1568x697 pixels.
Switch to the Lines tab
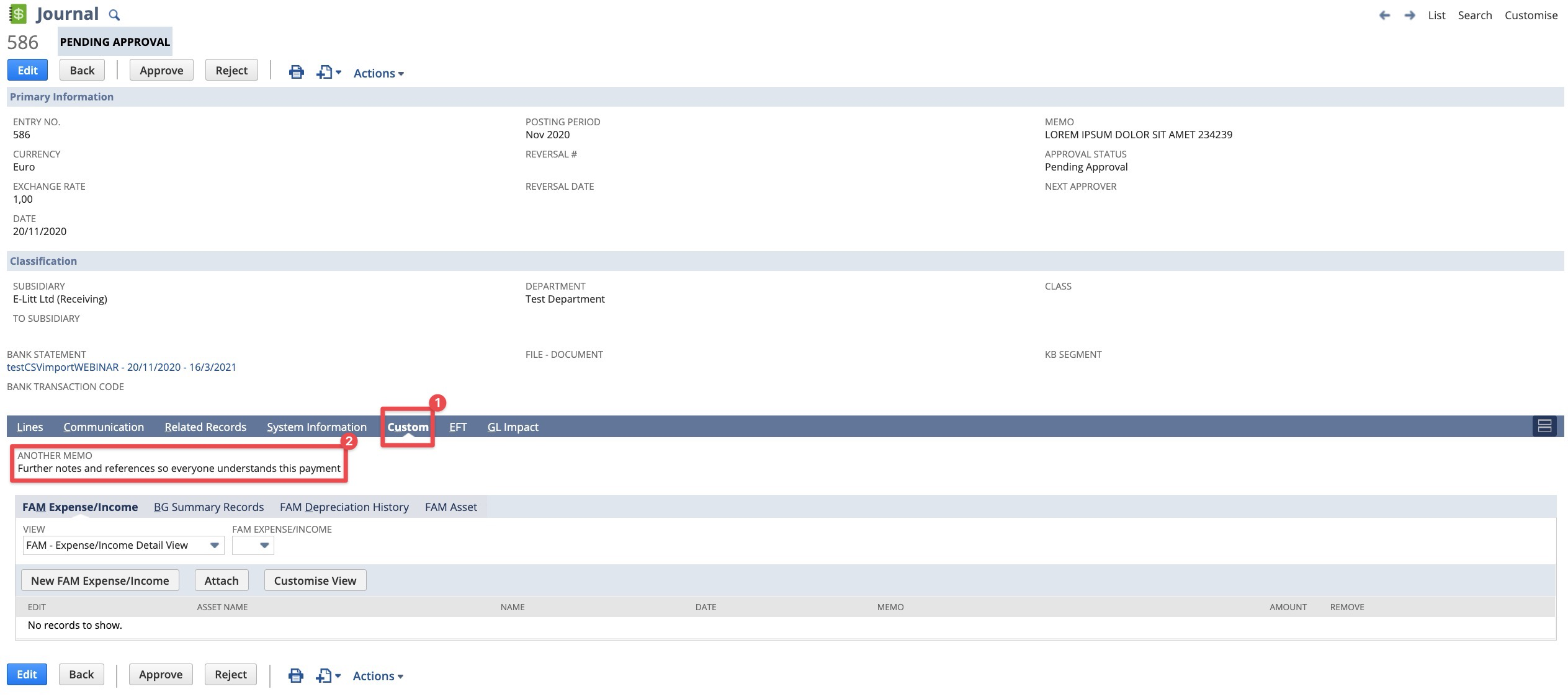click(x=30, y=427)
